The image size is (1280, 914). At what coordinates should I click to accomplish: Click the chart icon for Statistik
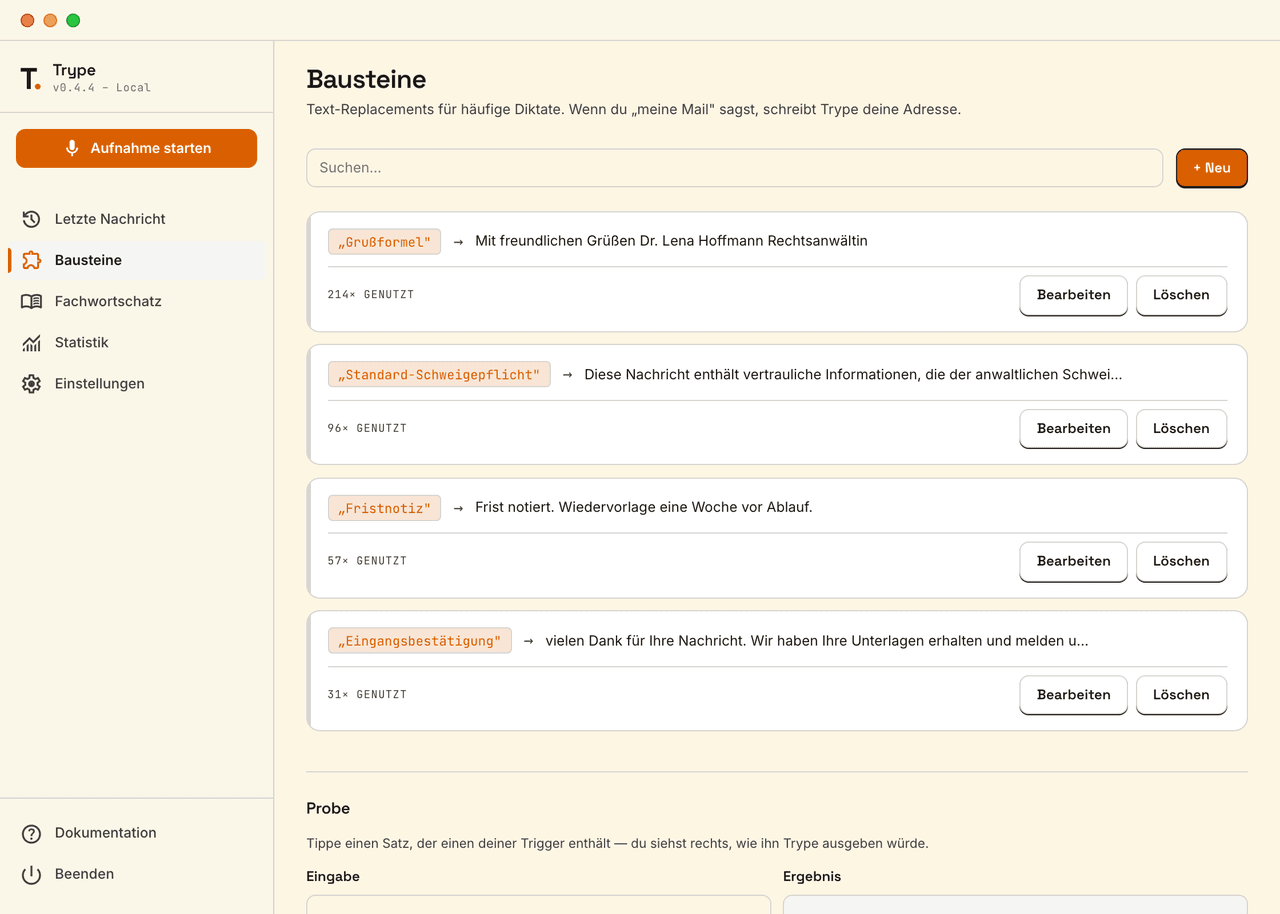coord(31,342)
